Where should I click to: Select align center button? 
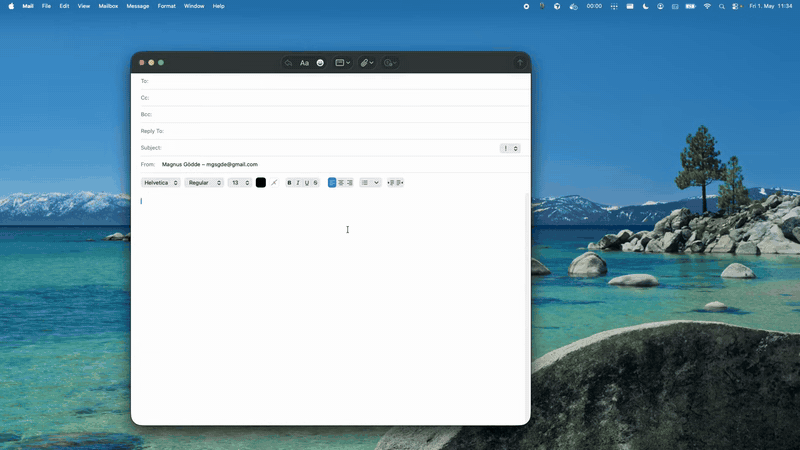341,183
